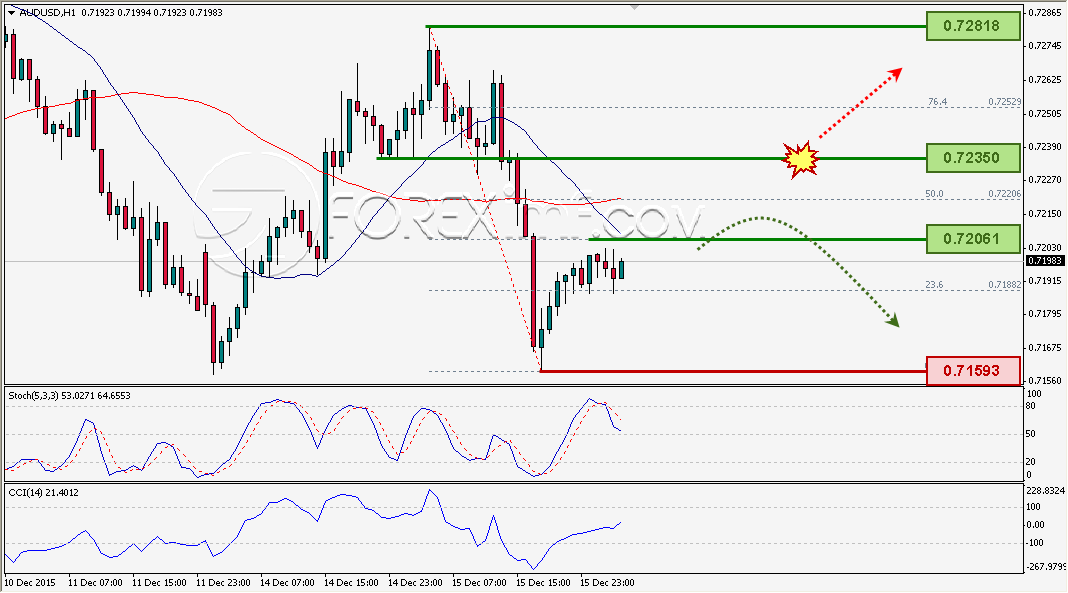Click the 10 Dec 2015 date label
The image size is (1068, 593).
point(30,583)
